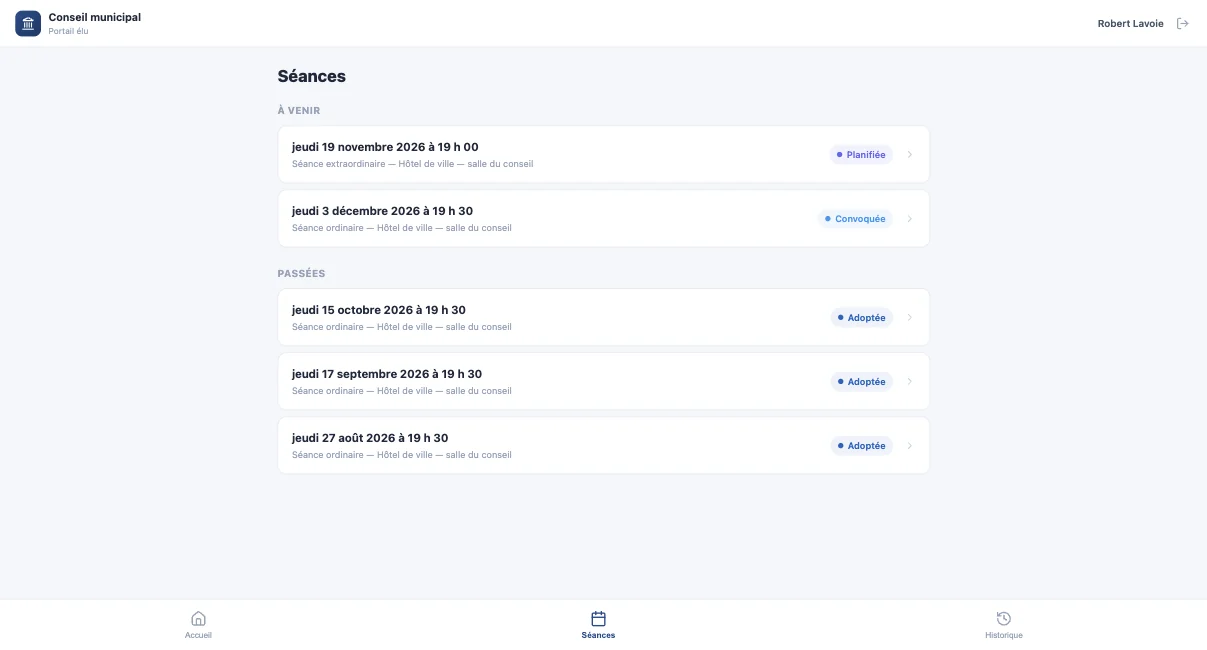
Task: Click the À VENIR section label
Action: 299,110
